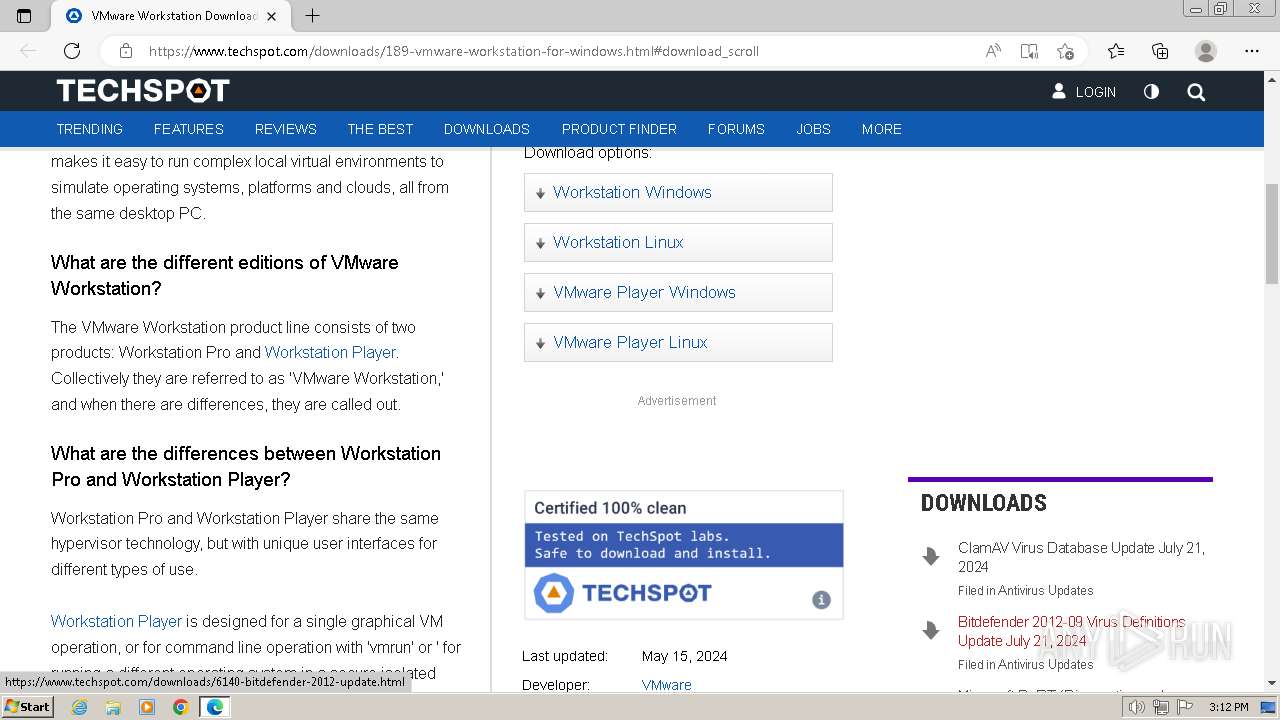Screen dimensions: 1280x720
Task: Open File Explorer folder taskbar icon
Action: (x=113, y=707)
